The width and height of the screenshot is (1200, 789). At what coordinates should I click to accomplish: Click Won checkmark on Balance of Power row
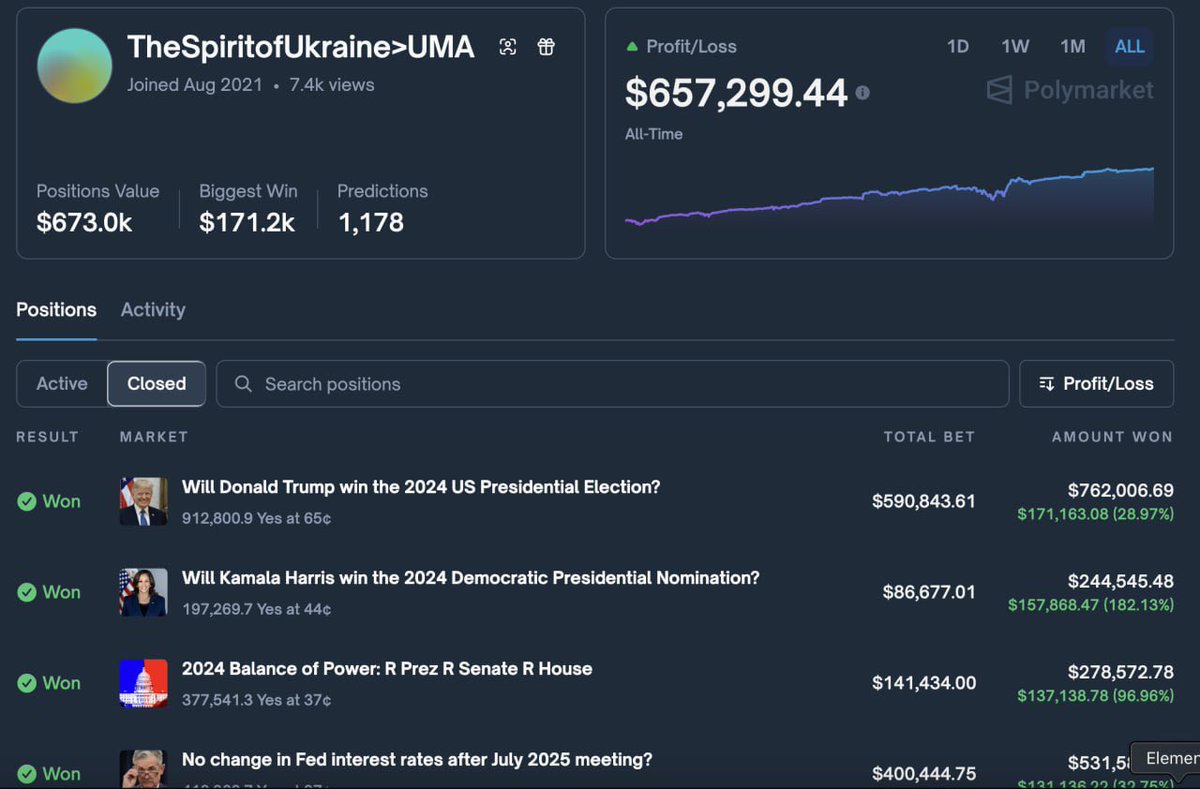(x=29, y=683)
